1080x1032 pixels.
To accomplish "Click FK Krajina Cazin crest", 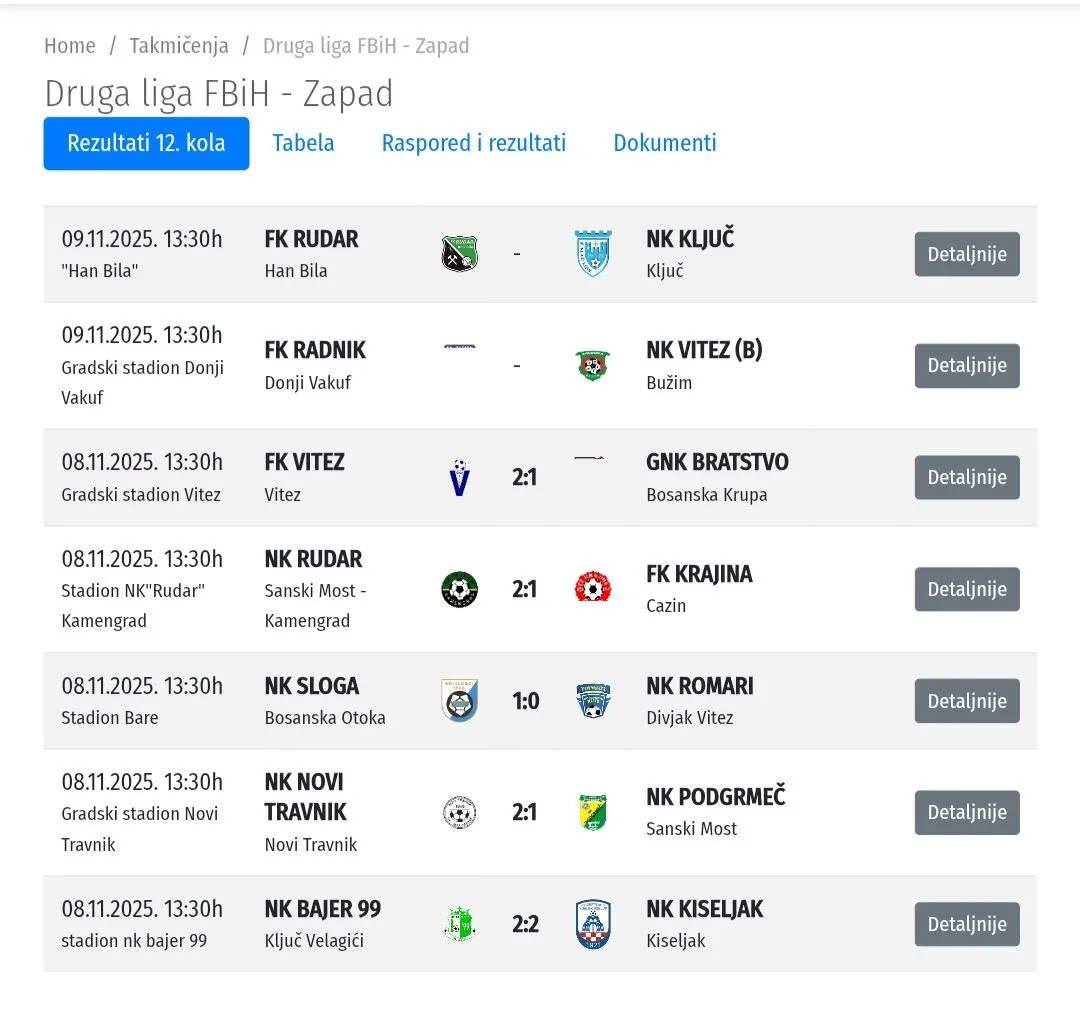I will pos(592,588).
